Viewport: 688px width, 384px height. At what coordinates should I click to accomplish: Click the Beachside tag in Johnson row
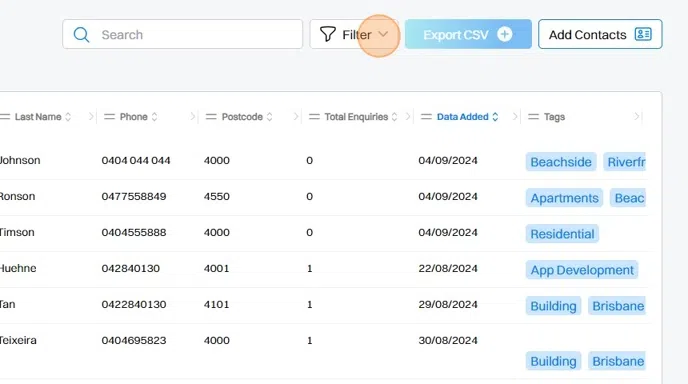point(561,162)
